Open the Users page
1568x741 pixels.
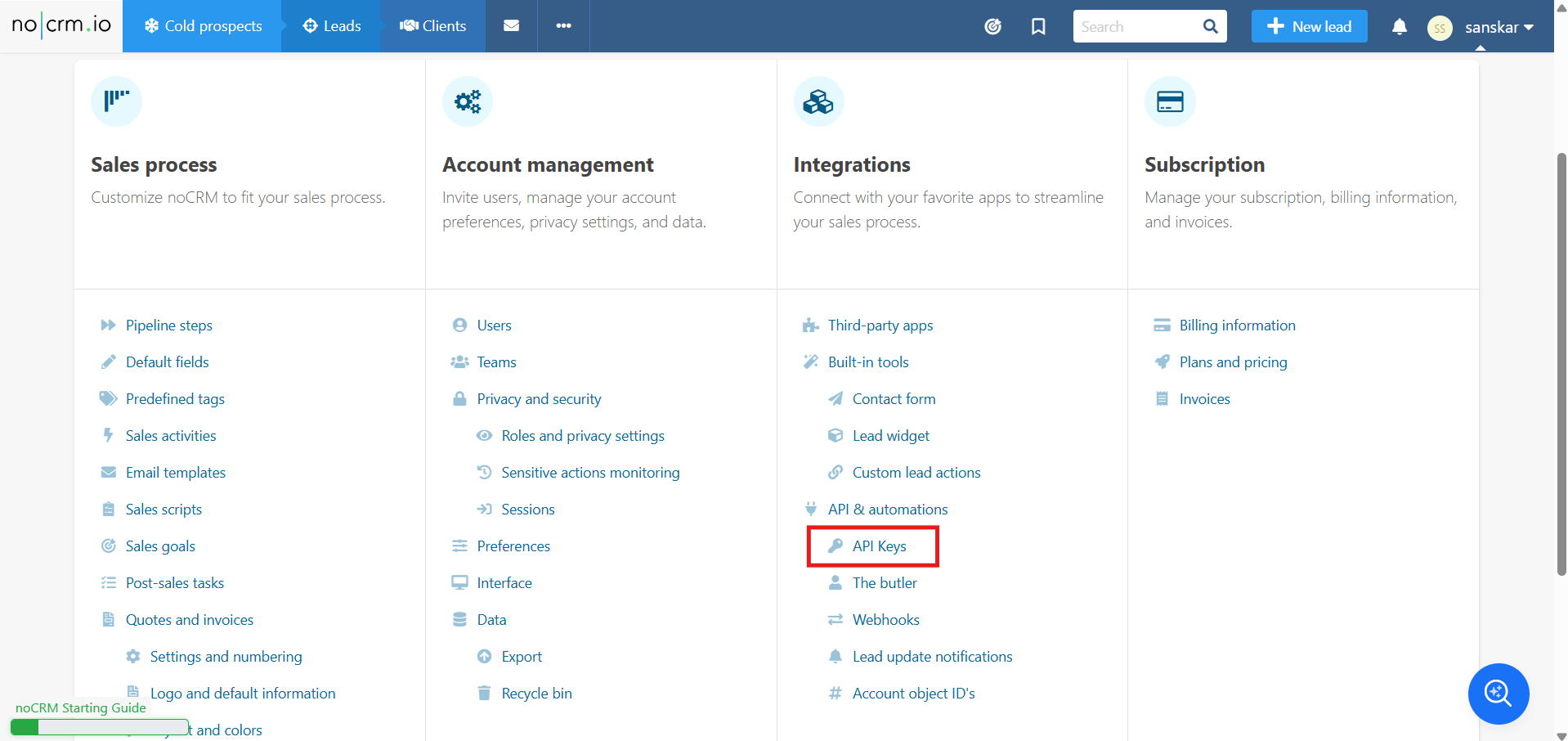[494, 326]
